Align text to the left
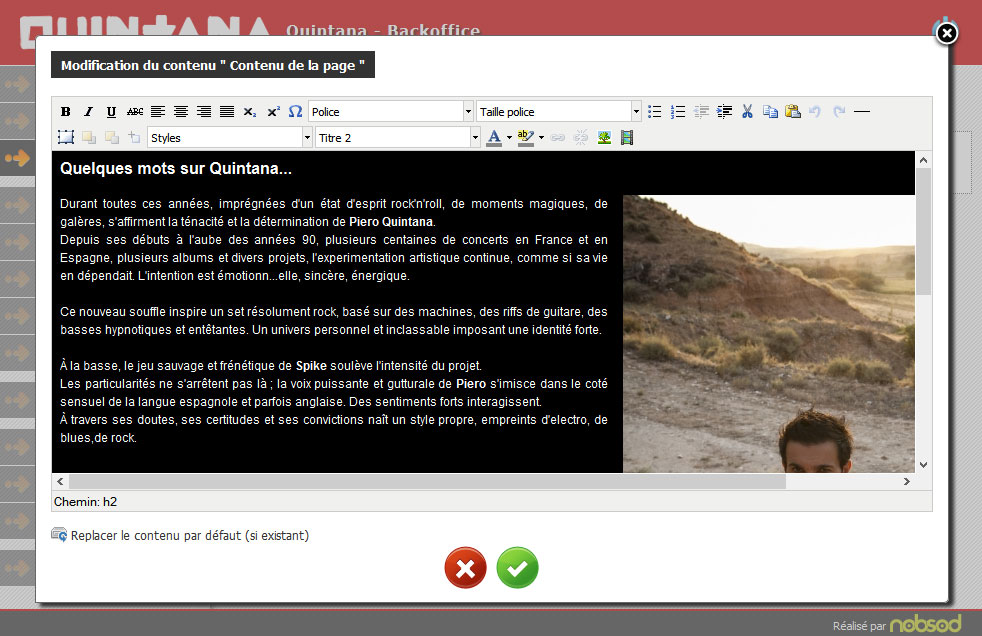Viewport: 982px width, 636px height. coord(158,111)
